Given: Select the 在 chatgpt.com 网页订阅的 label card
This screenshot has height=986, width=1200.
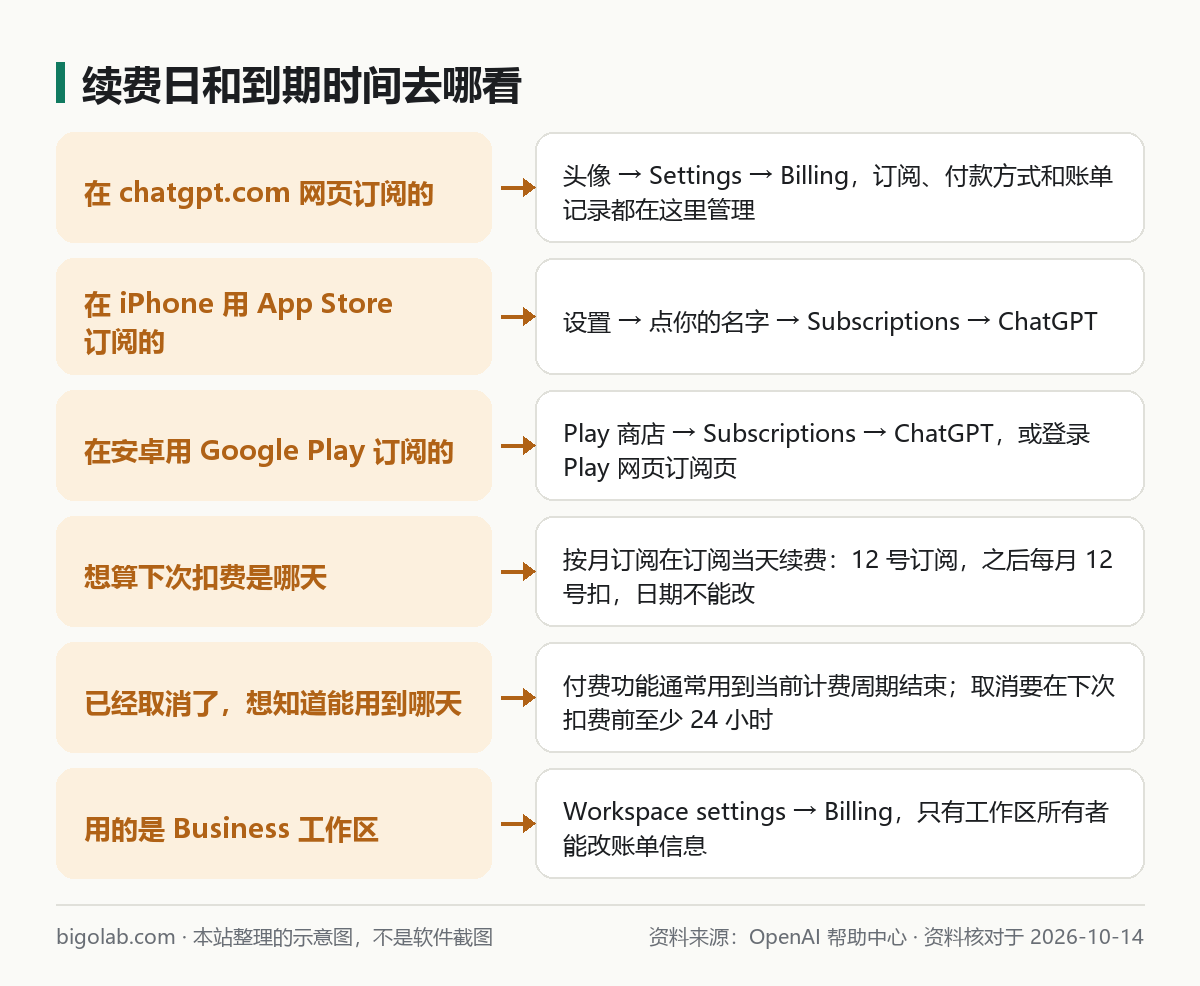Looking at the screenshot, I should point(274,187).
